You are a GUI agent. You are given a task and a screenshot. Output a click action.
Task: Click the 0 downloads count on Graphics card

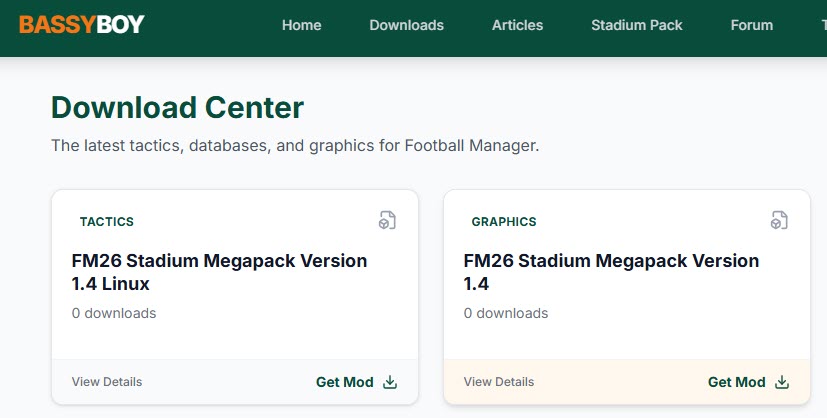point(506,313)
